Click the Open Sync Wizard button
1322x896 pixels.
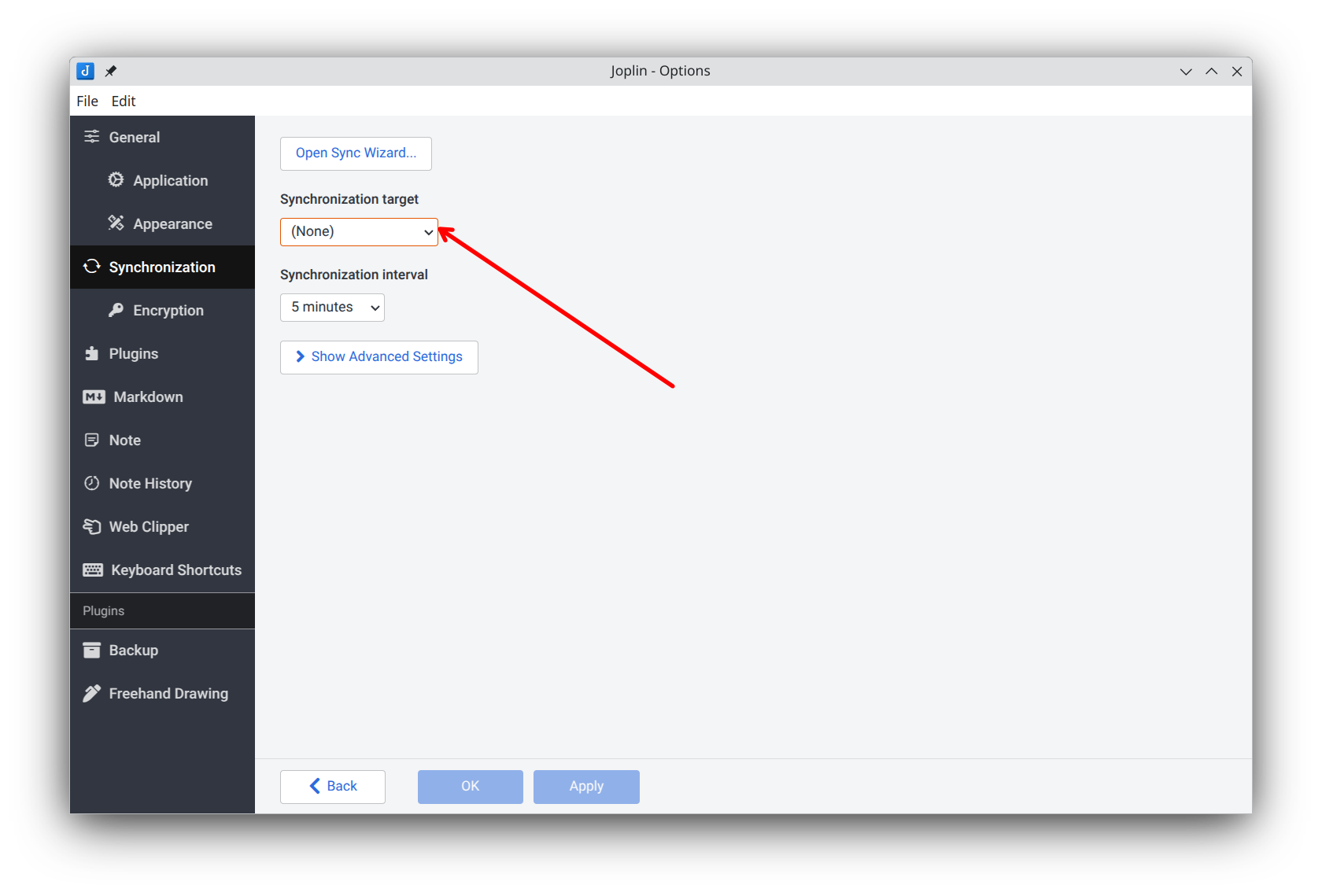tap(356, 153)
